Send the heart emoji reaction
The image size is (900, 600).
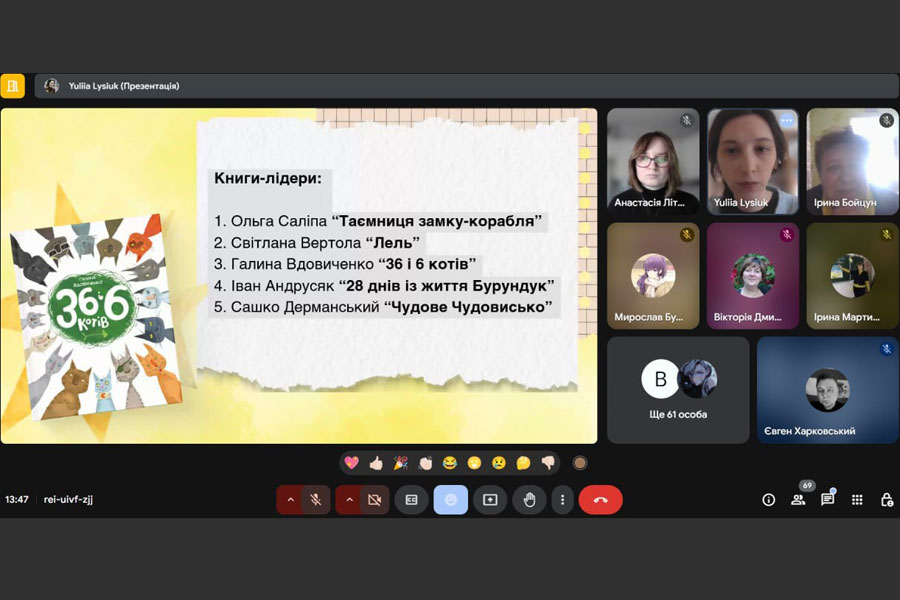pos(351,463)
